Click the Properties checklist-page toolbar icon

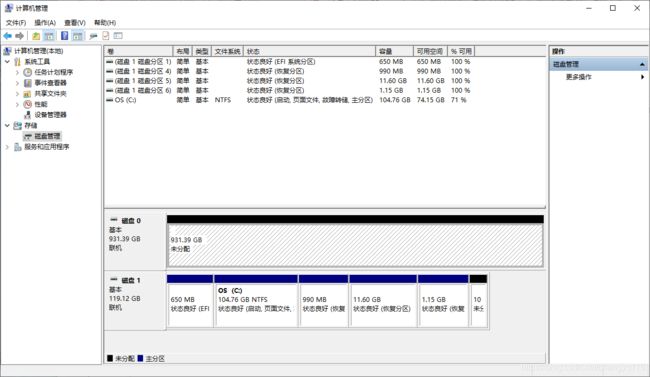click(x=106, y=36)
